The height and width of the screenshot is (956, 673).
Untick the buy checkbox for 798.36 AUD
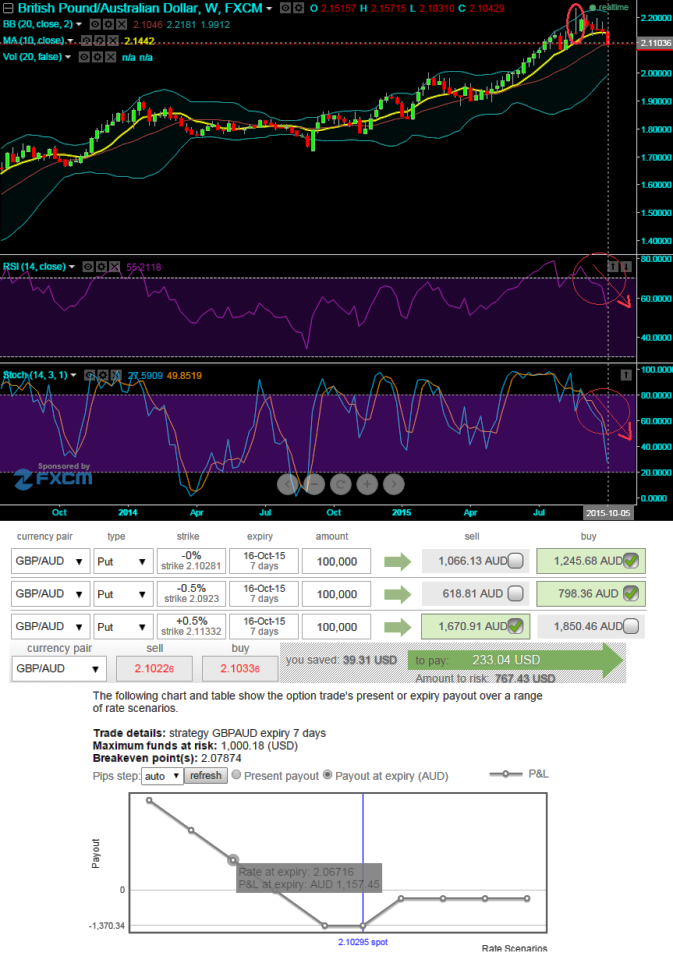(x=631, y=593)
